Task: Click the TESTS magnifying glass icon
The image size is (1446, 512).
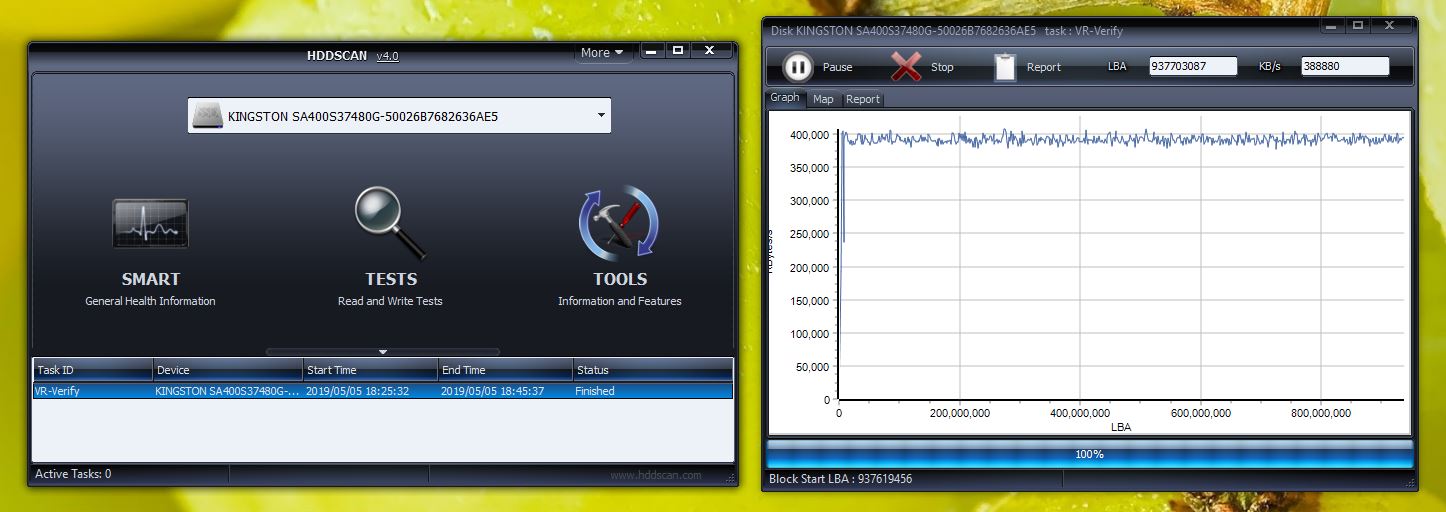Action: pyautogui.click(x=390, y=224)
